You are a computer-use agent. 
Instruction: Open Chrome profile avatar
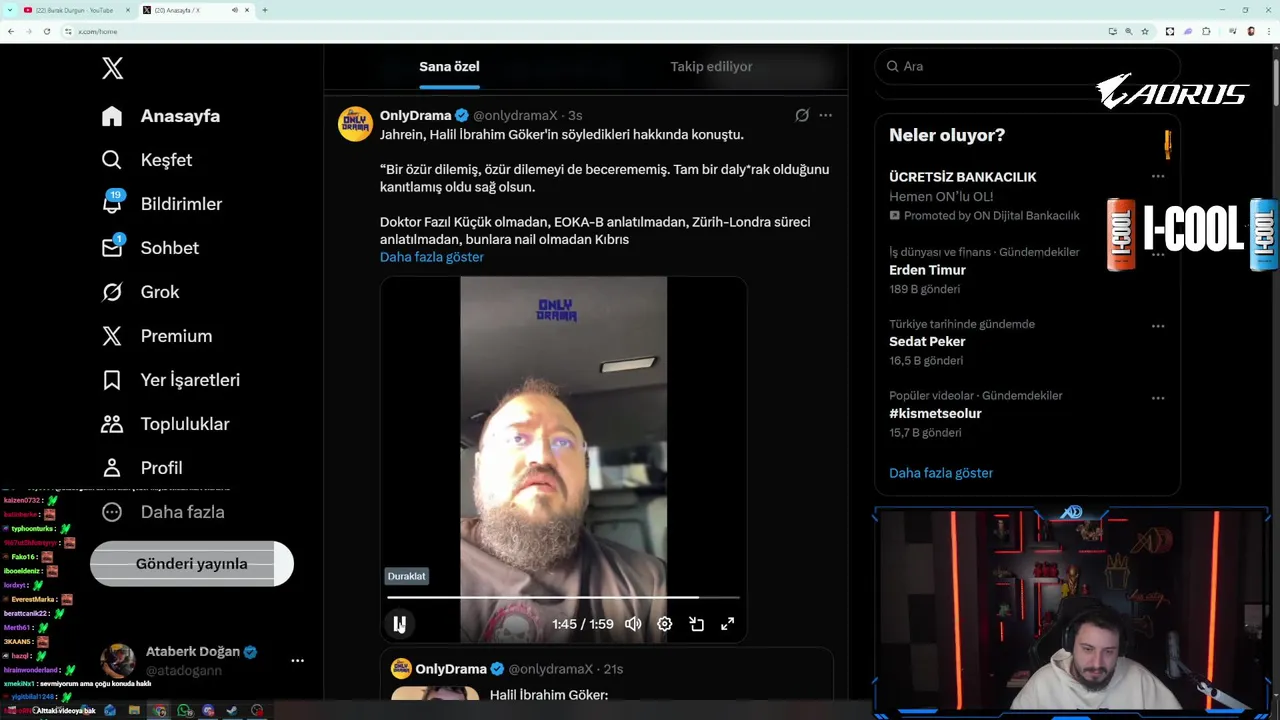tap(1251, 31)
